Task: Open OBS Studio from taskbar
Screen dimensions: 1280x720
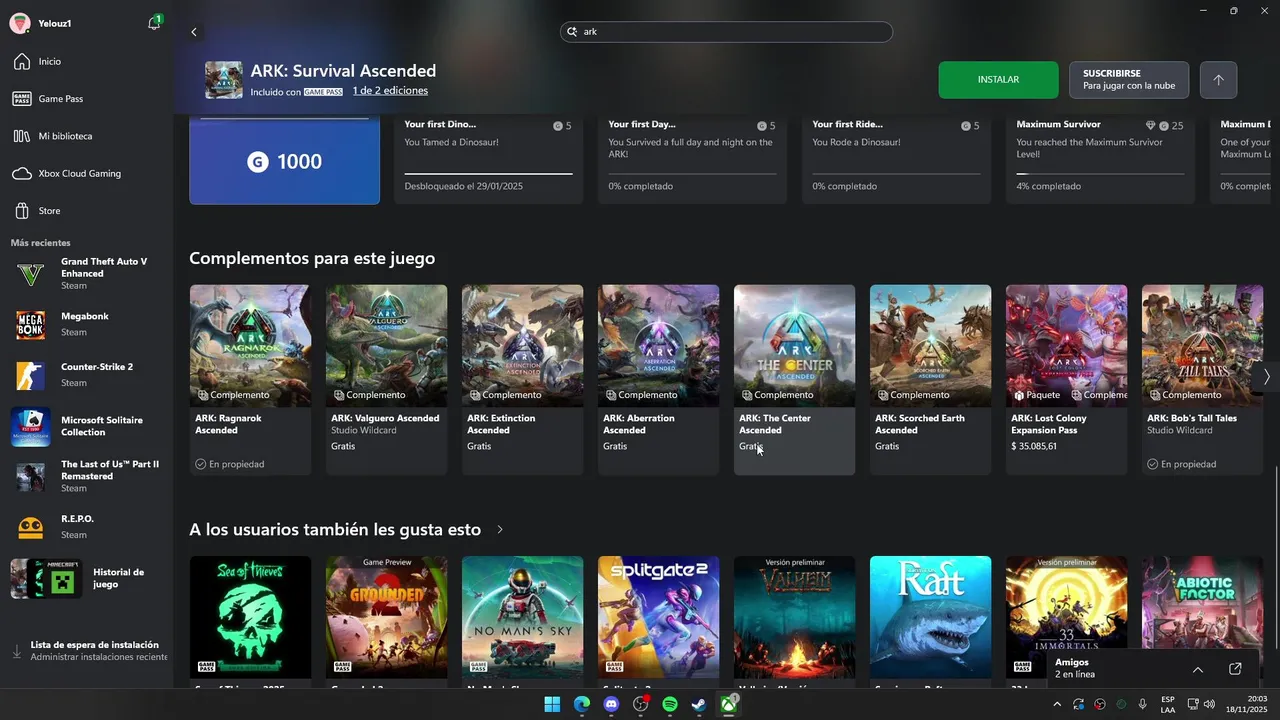Action: coord(641,704)
